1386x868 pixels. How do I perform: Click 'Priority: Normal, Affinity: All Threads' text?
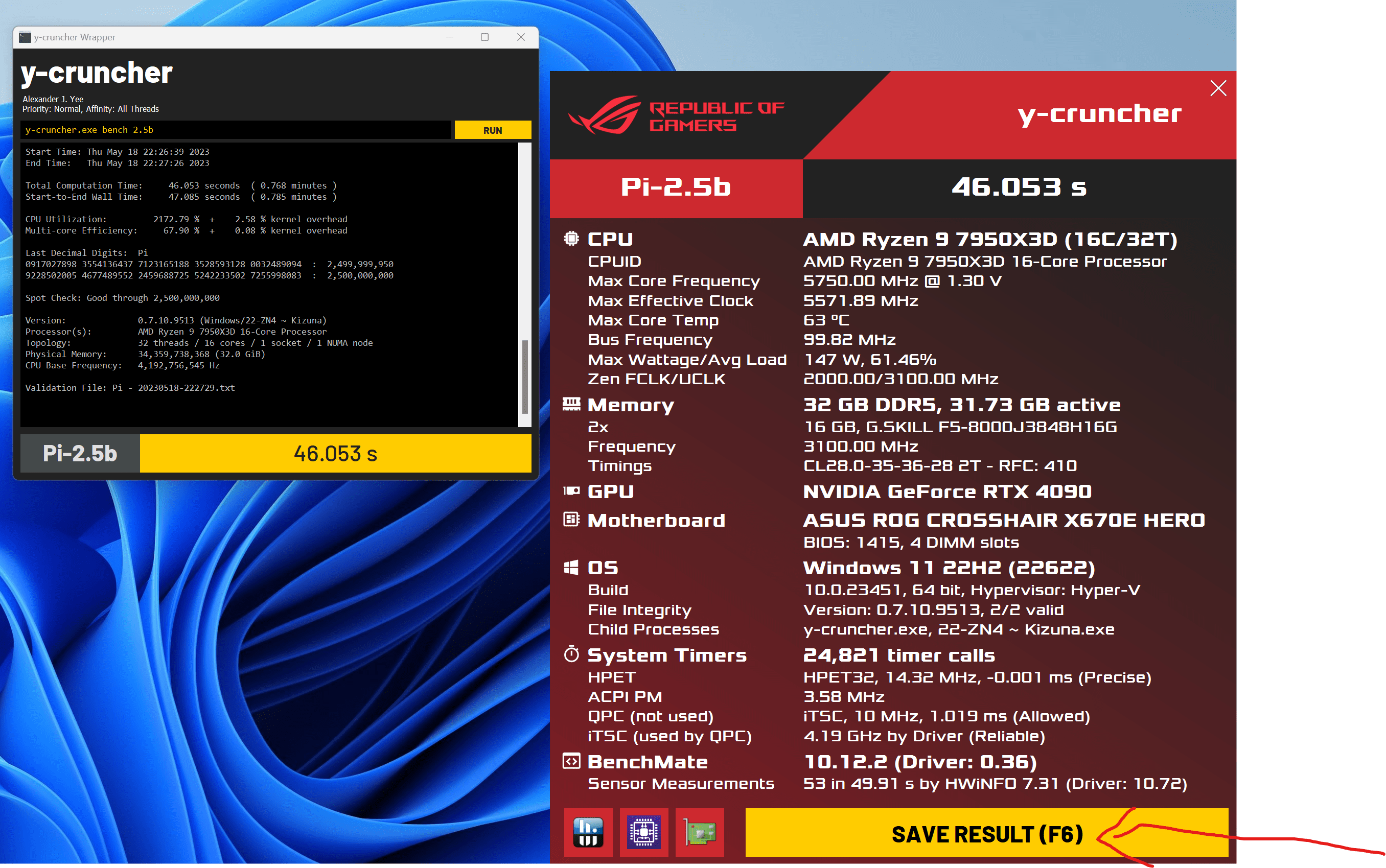91,109
